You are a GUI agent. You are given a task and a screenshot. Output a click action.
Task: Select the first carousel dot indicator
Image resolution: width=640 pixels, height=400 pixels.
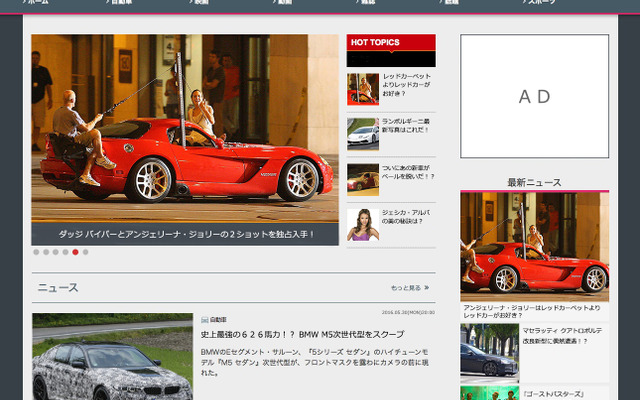(36, 252)
